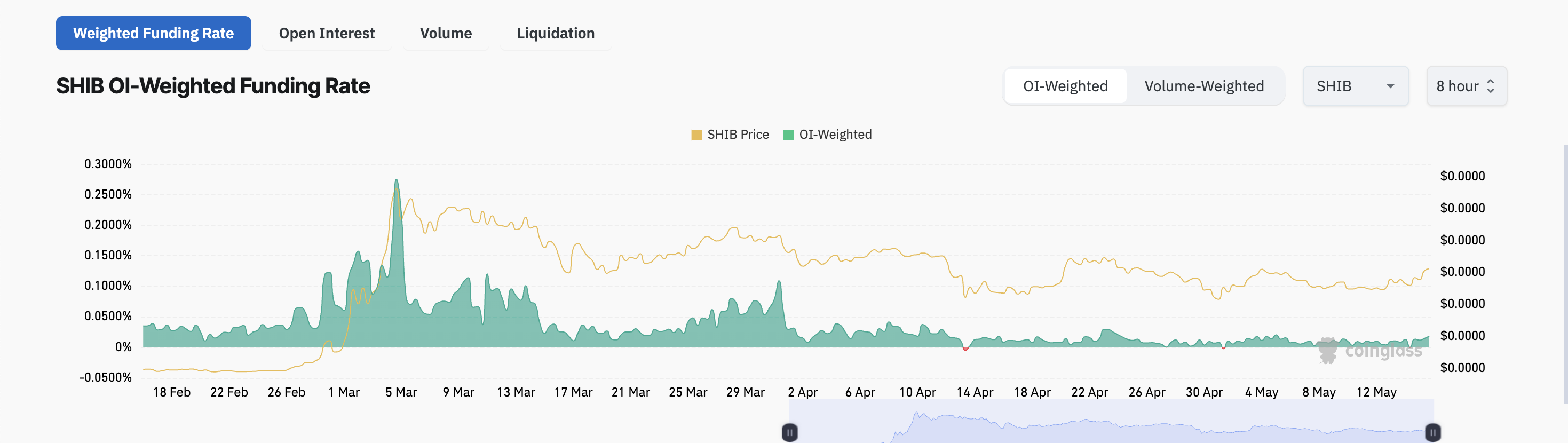This screenshot has width=1568, height=443.
Task: Open the Weighted Funding Rate tab
Action: pyautogui.click(x=153, y=33)
